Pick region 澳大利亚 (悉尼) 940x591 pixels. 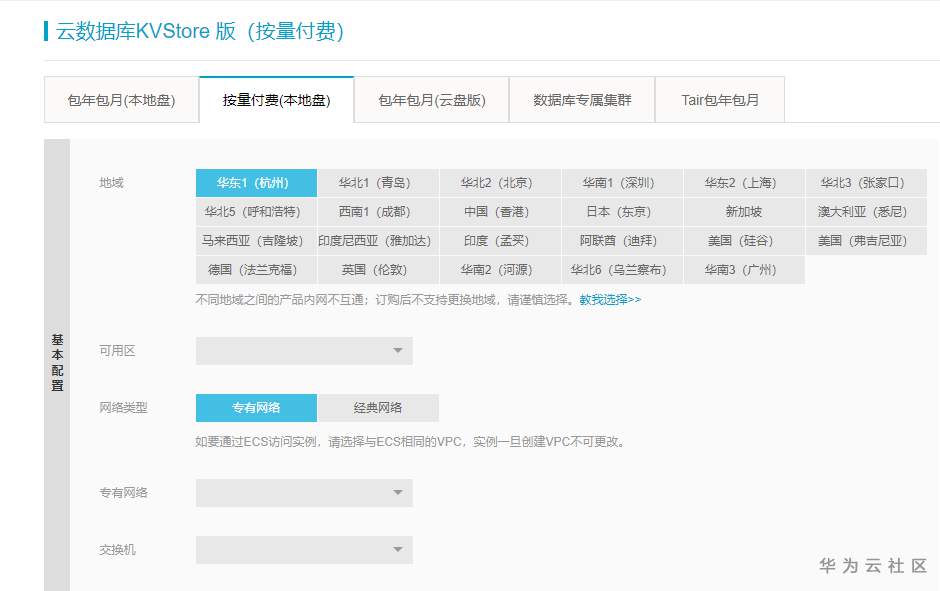(x=866, y=212)
